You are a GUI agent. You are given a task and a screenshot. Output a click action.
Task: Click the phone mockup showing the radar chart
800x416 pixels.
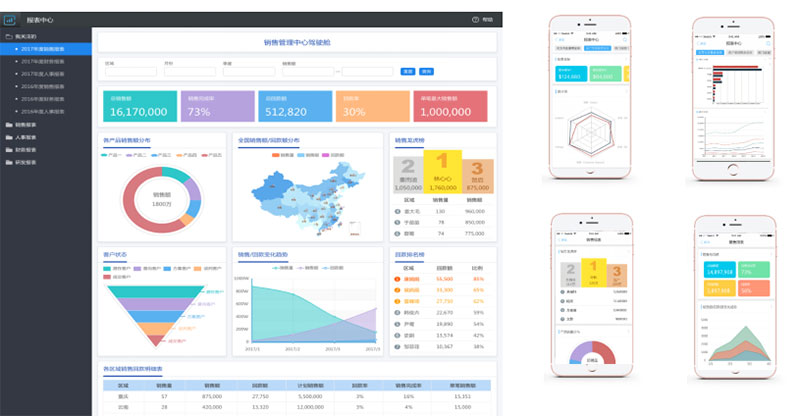(590, 97)
